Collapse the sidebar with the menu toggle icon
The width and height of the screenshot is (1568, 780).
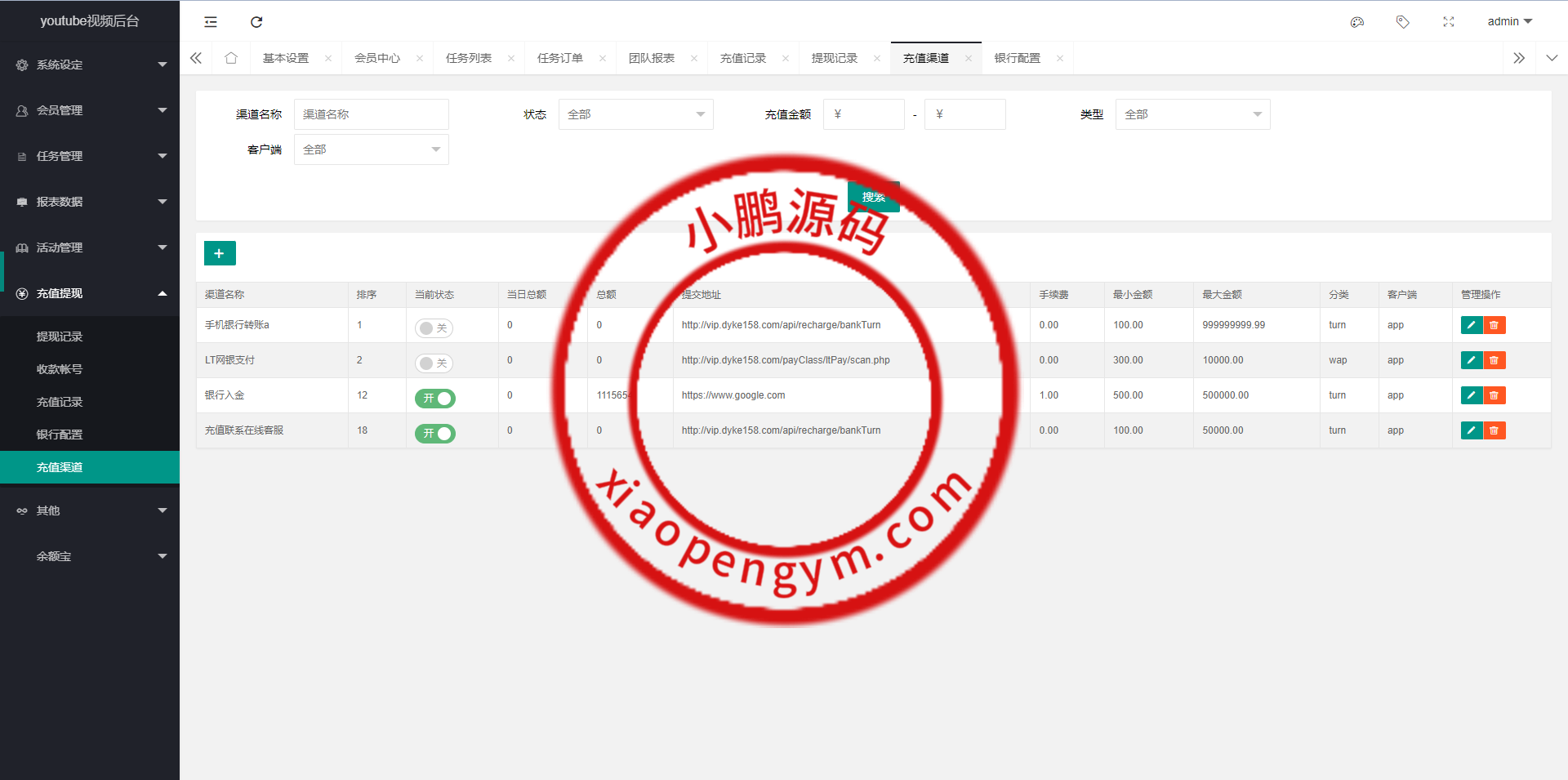click(211, 22)
